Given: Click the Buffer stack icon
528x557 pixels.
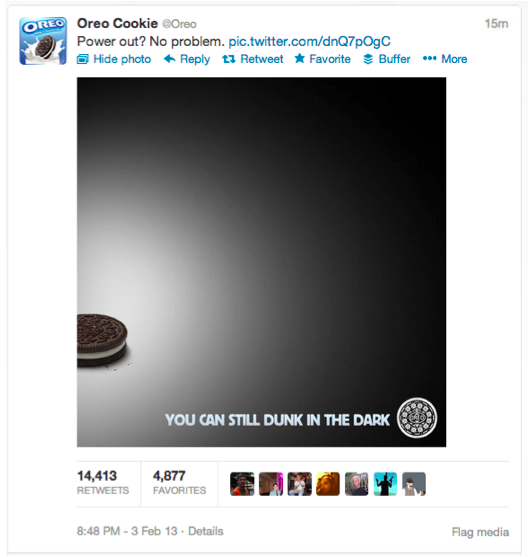Looking at the screenshot, I should (x=368, y=59).
